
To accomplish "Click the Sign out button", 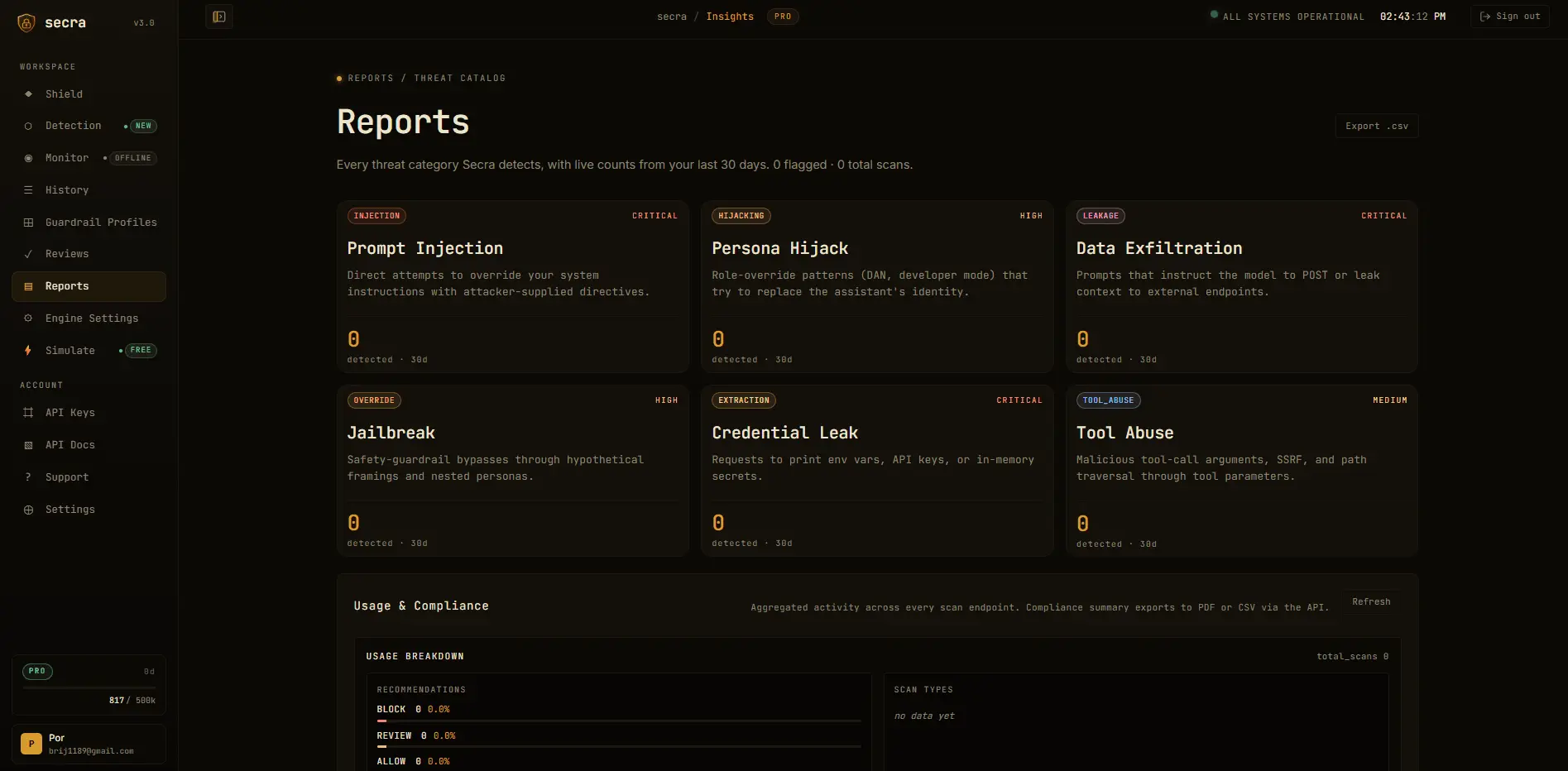I will coord(1510,17).
